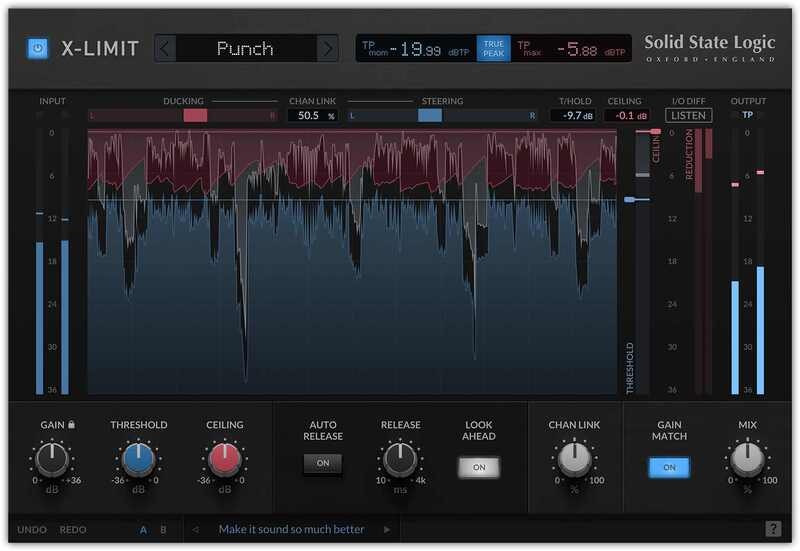Click the Chan Link percentage value field
The height and width of the screenshot is (551, 800).
313,116
